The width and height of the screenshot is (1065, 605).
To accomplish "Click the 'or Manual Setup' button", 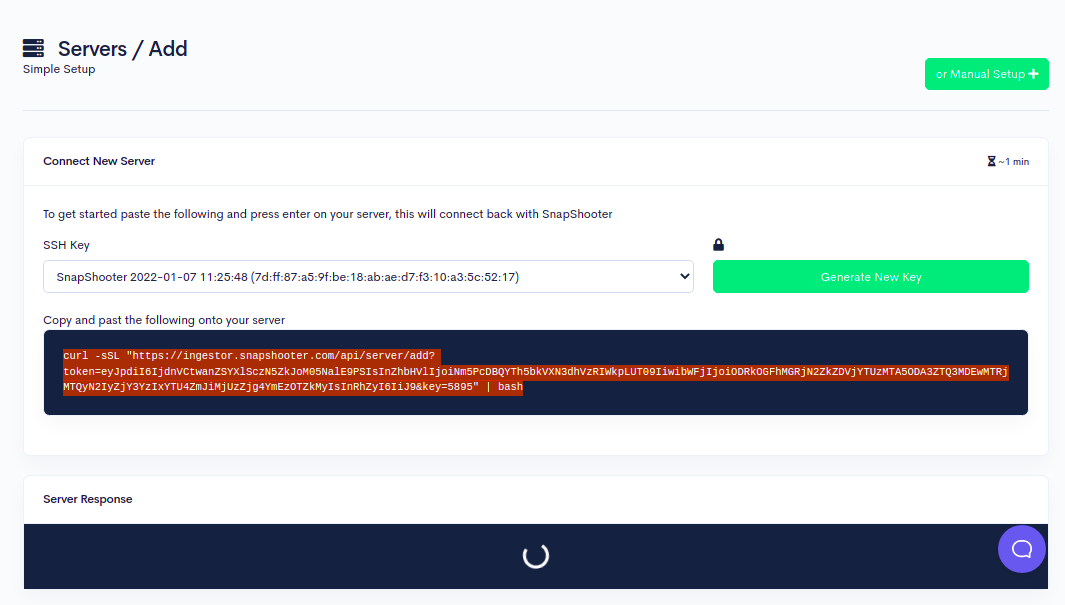I will [x=986, y=74].
